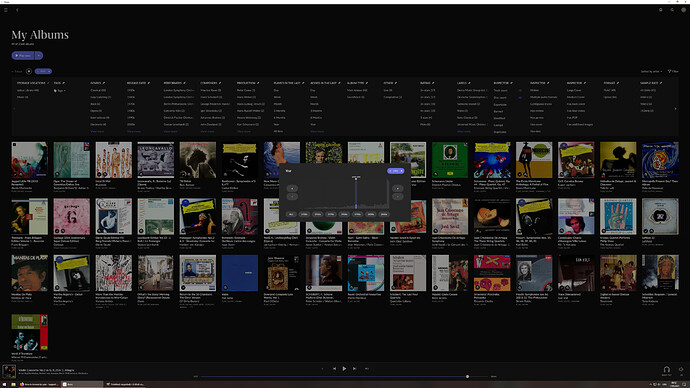This screenshot has width=690, height=388.
Task: Toggle Classical genre focus
Action: [98, 90]
